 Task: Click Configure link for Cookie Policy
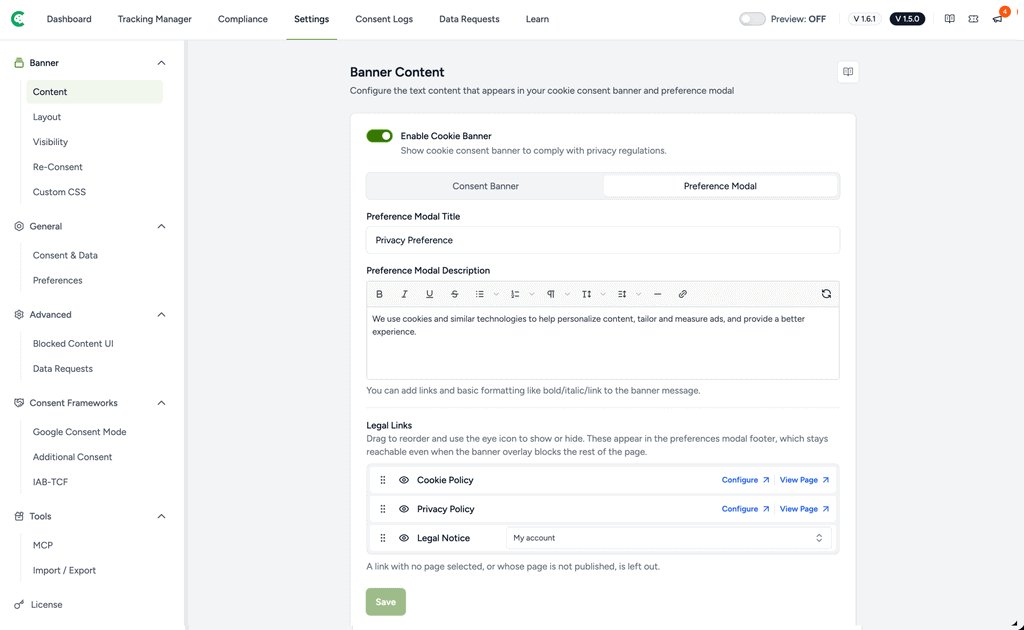point(745,480)
